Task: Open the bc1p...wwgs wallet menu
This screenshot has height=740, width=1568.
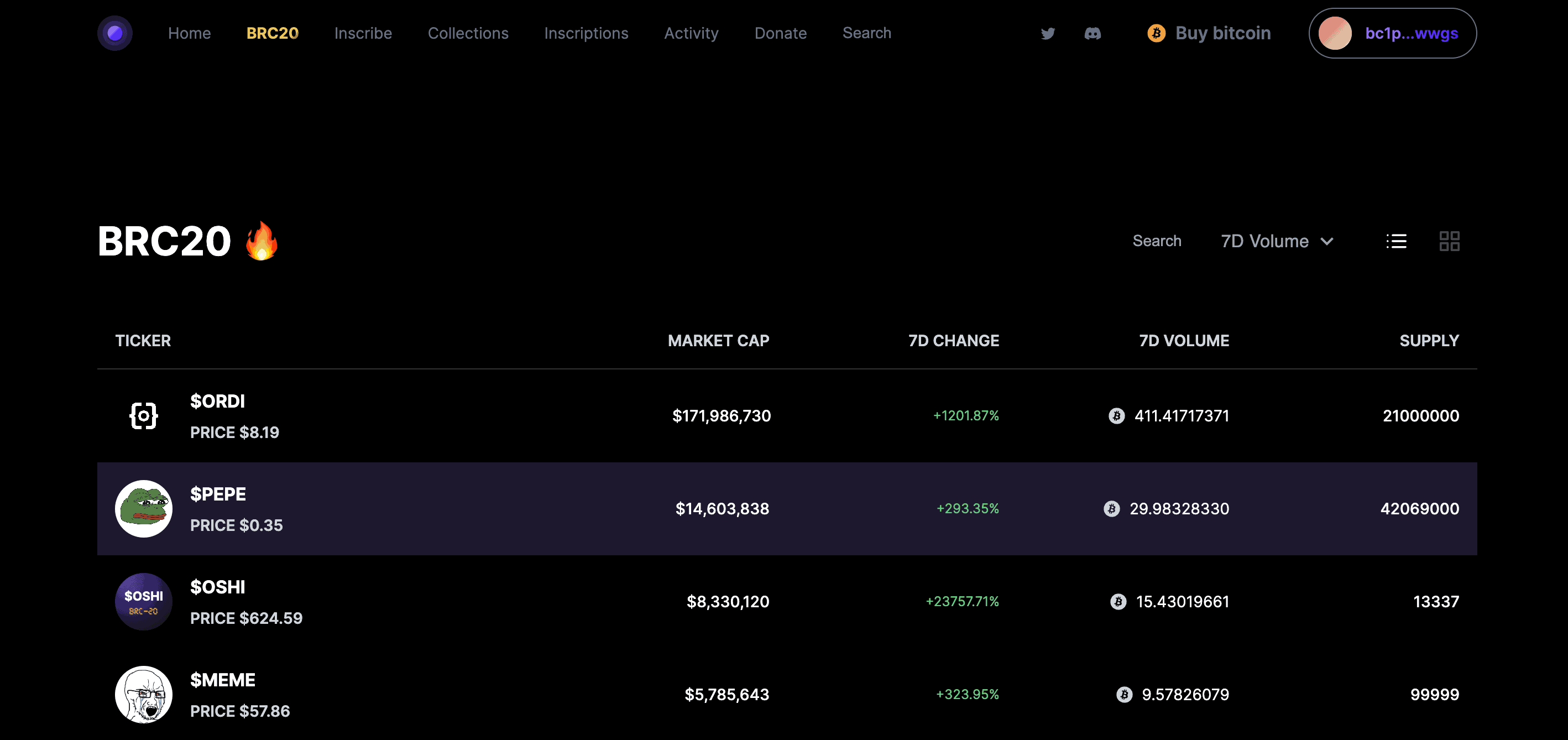Action: click(1411, 33)
